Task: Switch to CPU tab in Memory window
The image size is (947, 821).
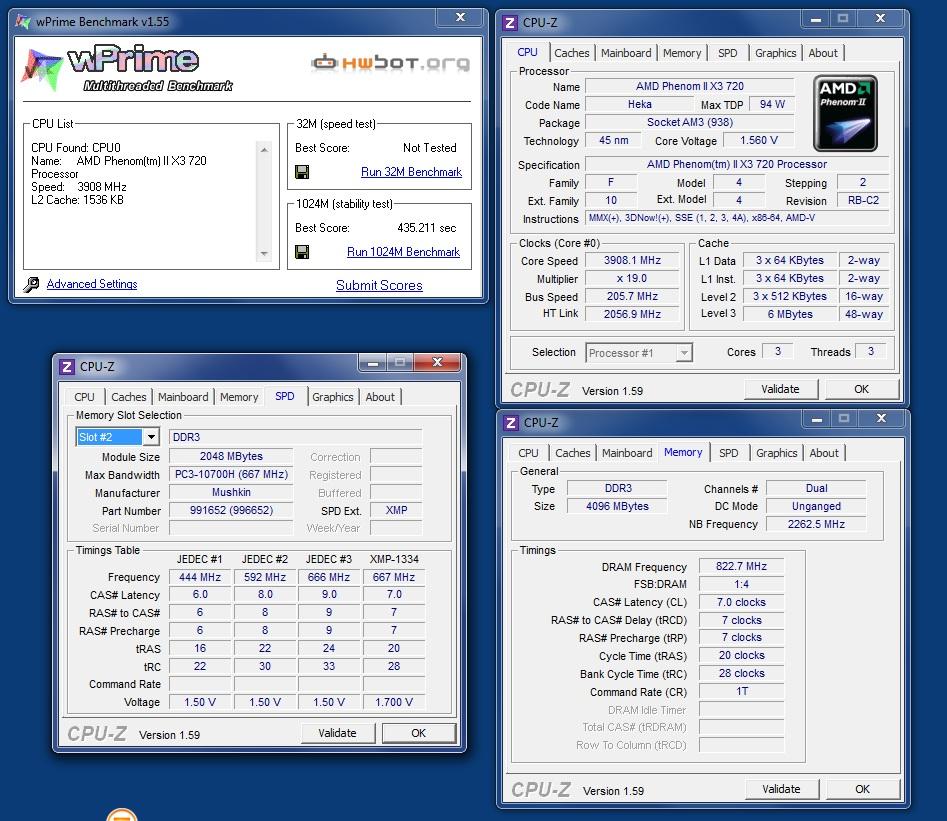Action: coord(528,453)
